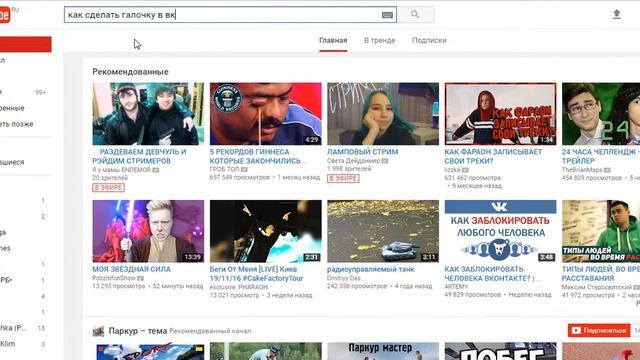Click the радиоуправляемый танк title
The height and width of the screenshot is (360, 640).
371,269
